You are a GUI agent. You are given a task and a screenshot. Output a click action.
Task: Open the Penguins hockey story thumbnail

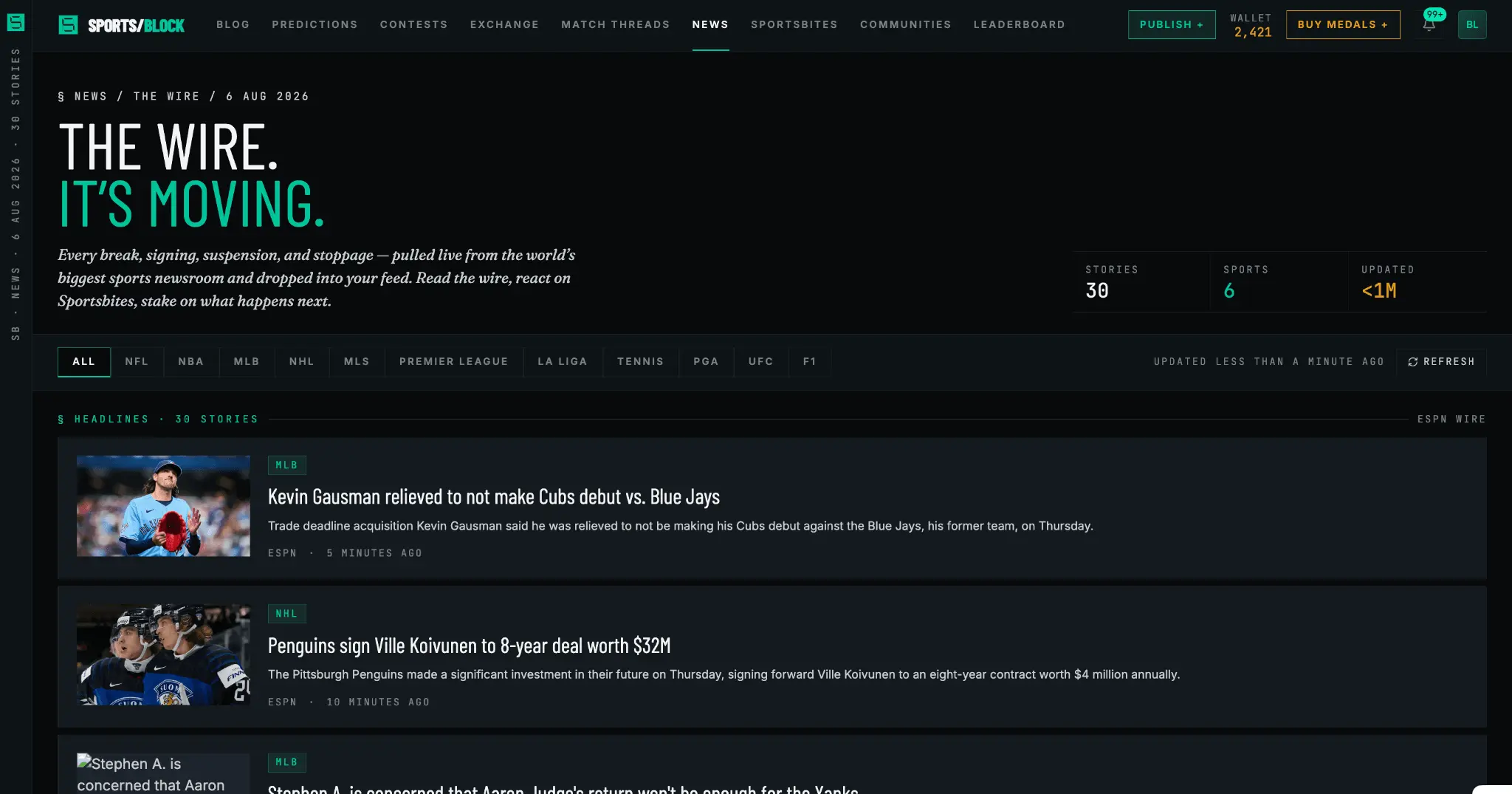[x=163, y=654]
